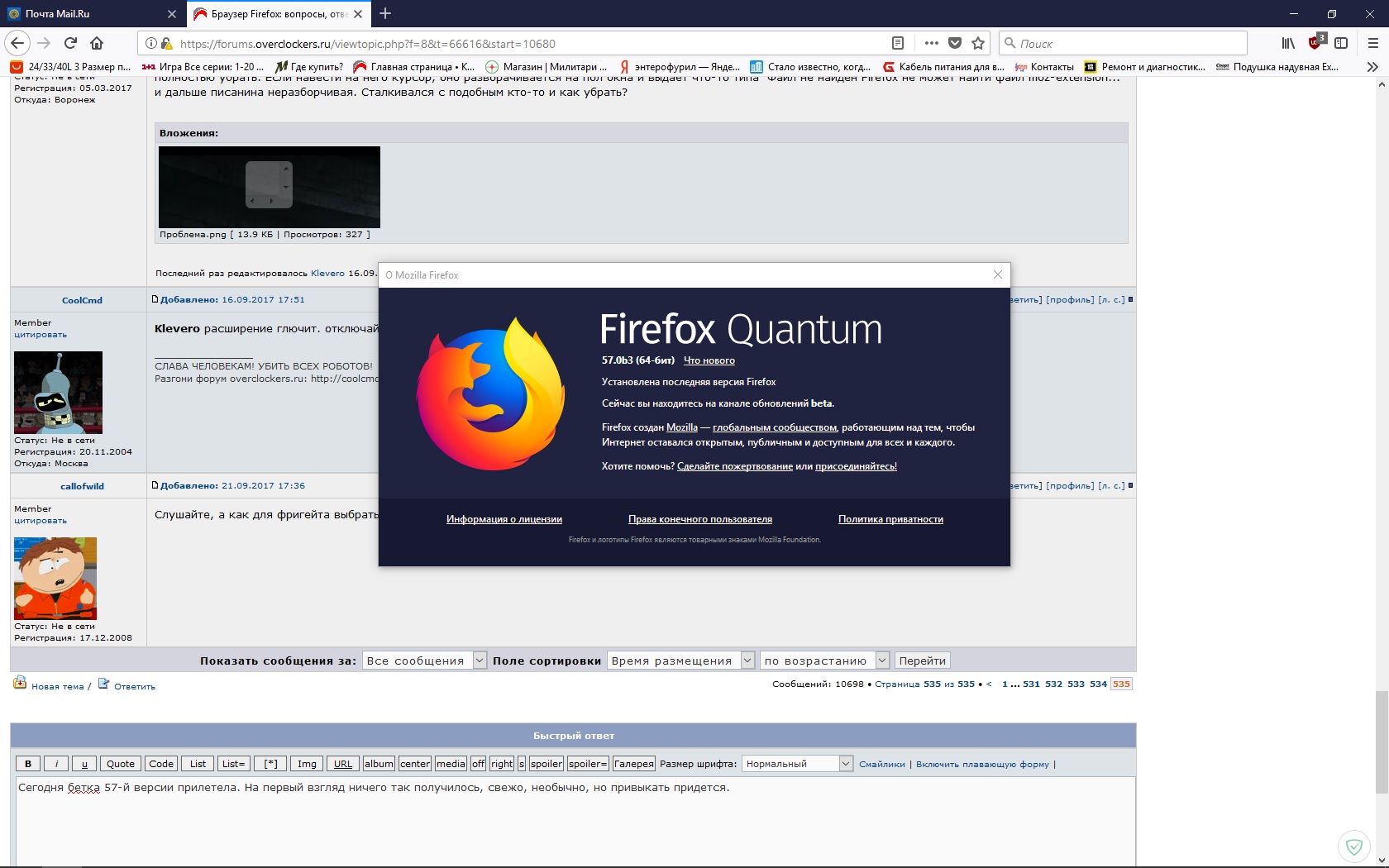The width and height of the screenshot is (1389, 868).
Task: Expand the 'Все сообщения' dropdown
Action: (x=424, y=661)
